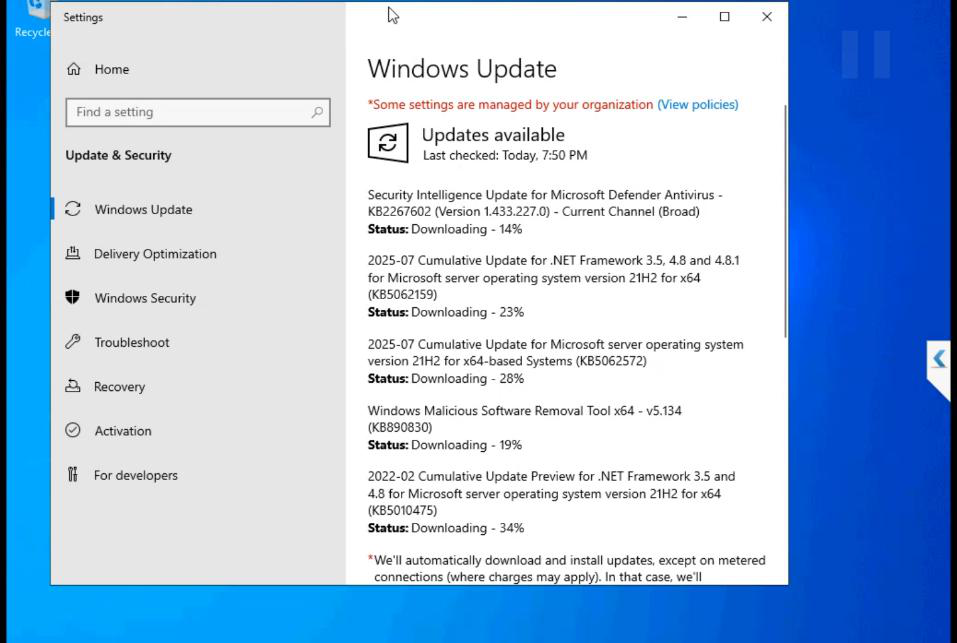Close the Settings window
Viewport: 957px width, 643px height.
(x=767, y=17)
